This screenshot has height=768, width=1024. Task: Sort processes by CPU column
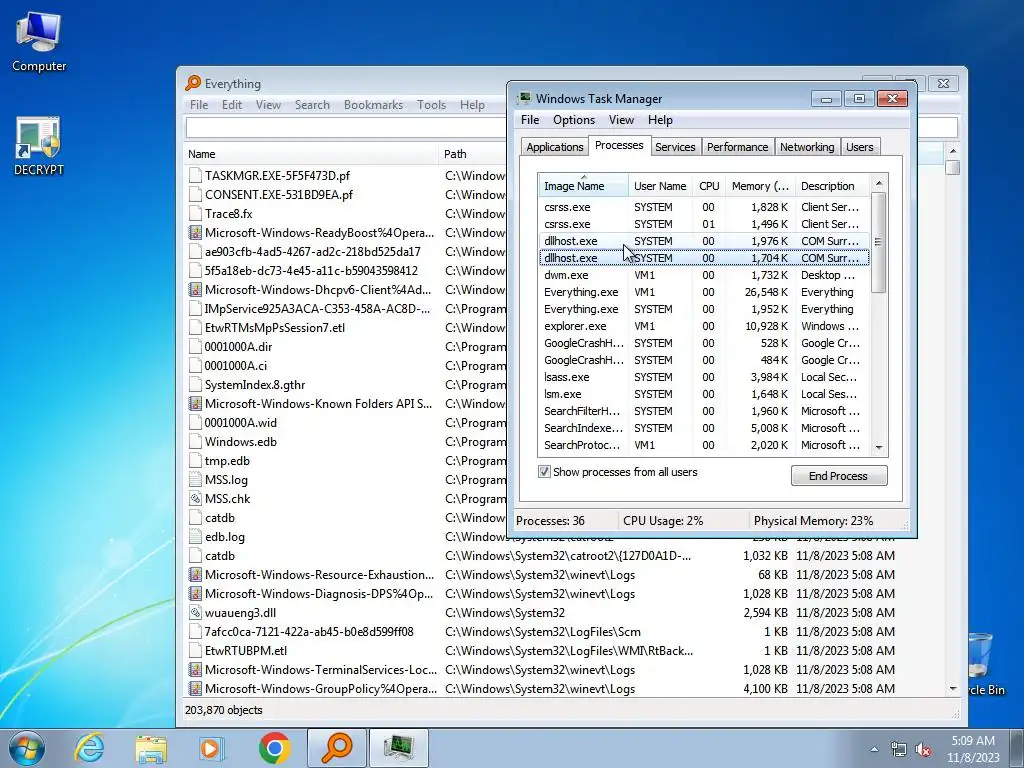tap(709, 186)
